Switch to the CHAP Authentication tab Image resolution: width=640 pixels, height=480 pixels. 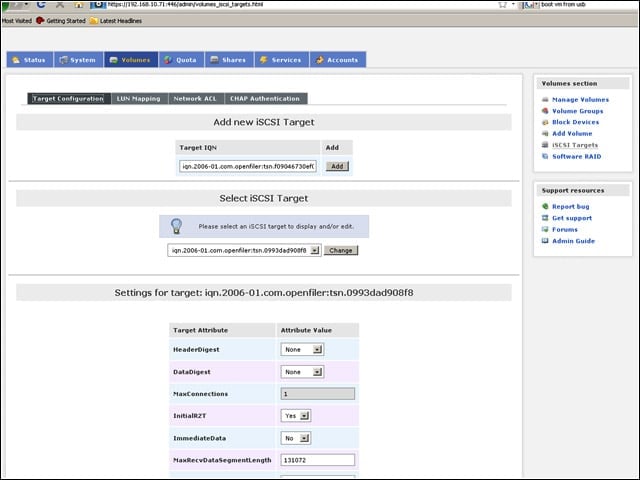coord(265,99)
